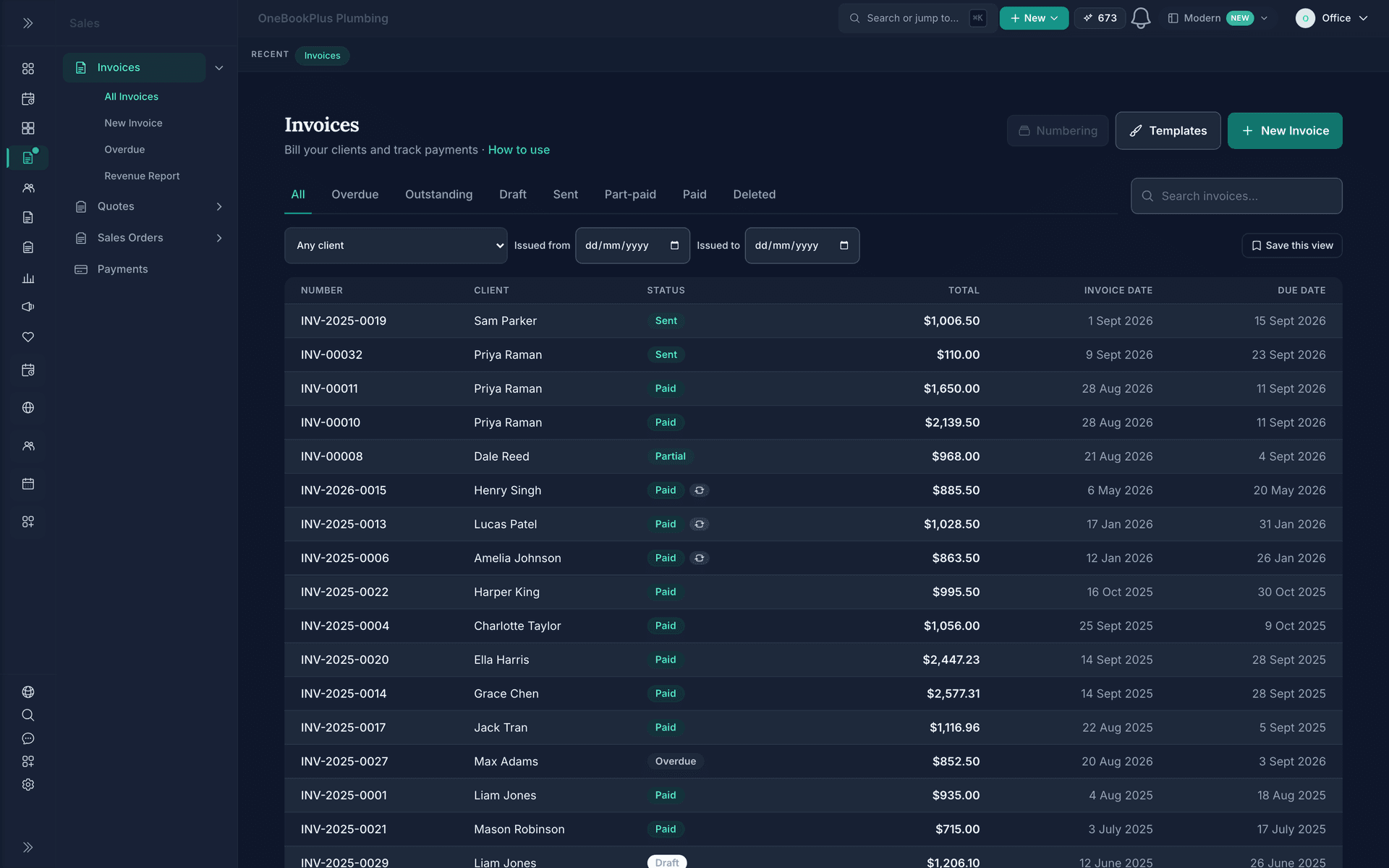Open All Invoices in sidebar

[131, 97]
